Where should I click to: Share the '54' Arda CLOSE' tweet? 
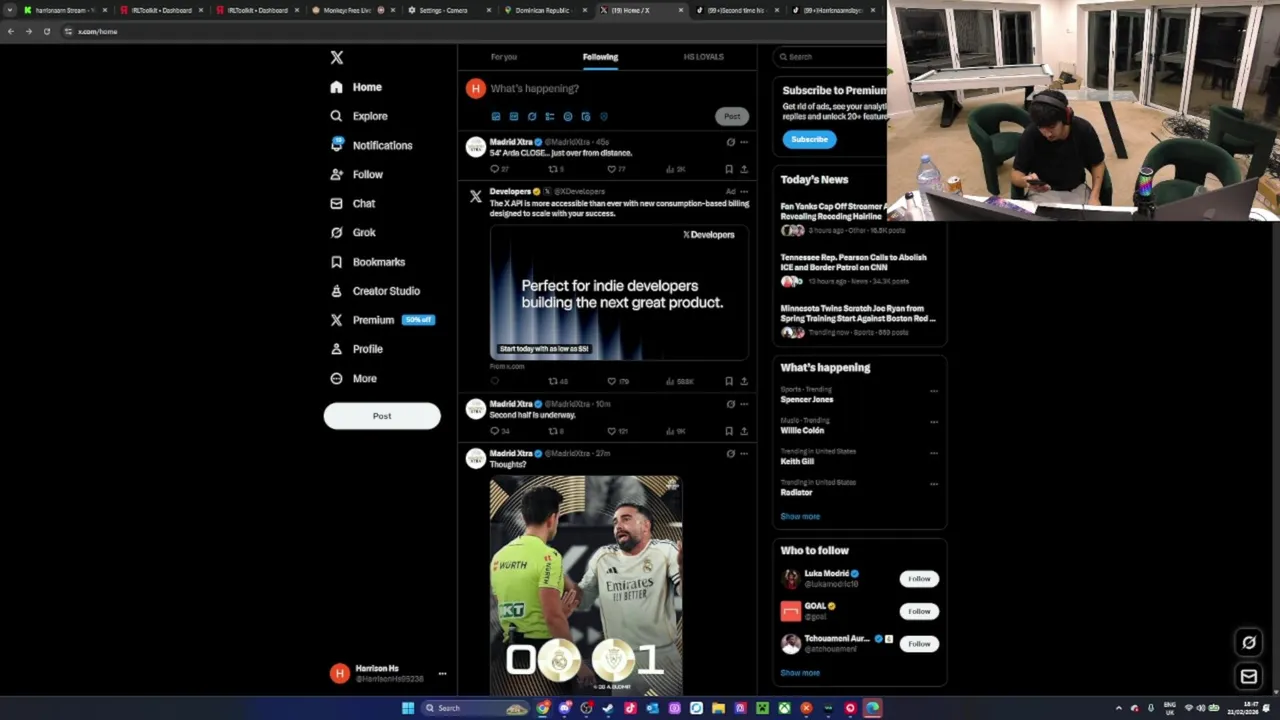744,169
